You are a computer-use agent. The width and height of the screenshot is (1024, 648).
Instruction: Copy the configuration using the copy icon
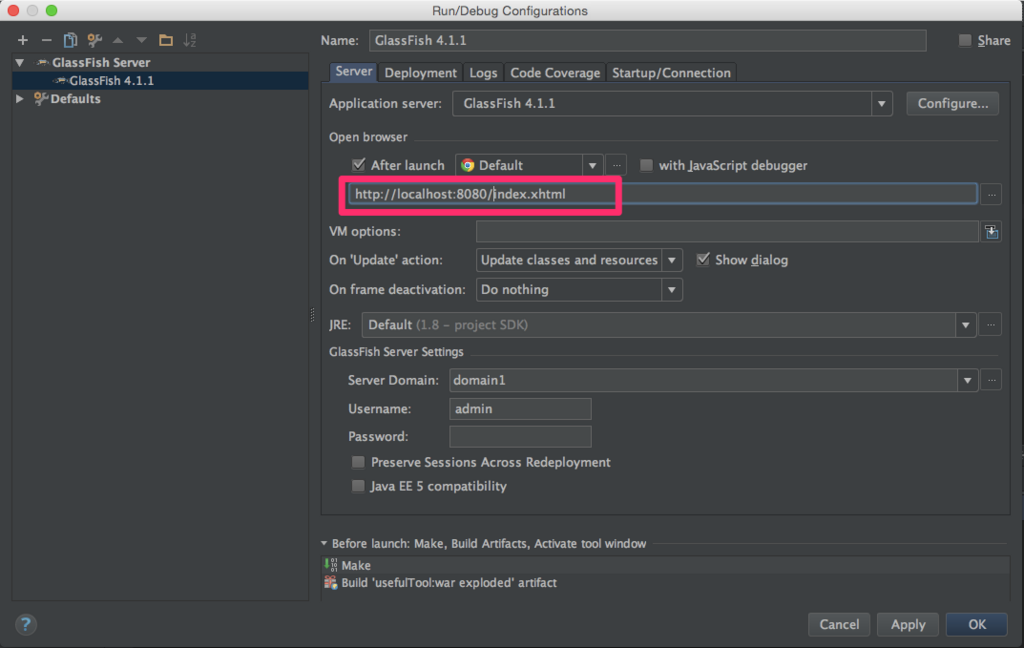[x=70, y=40]
